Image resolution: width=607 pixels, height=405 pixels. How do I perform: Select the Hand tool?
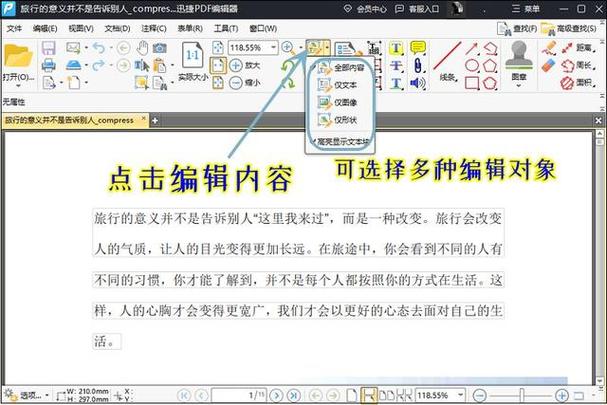(142, 48)
